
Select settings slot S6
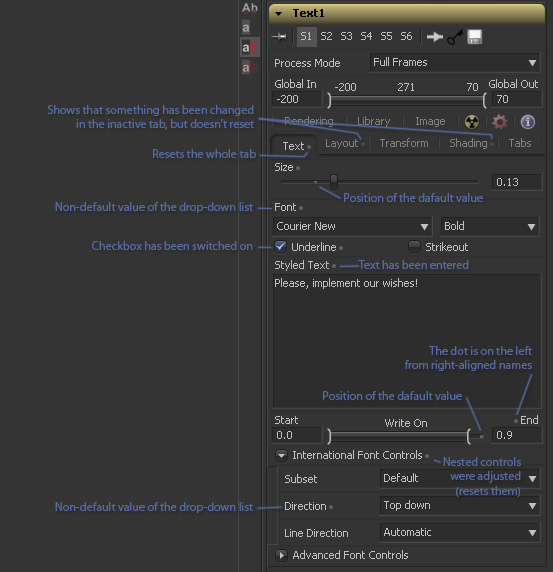click(x=406, y=36)
